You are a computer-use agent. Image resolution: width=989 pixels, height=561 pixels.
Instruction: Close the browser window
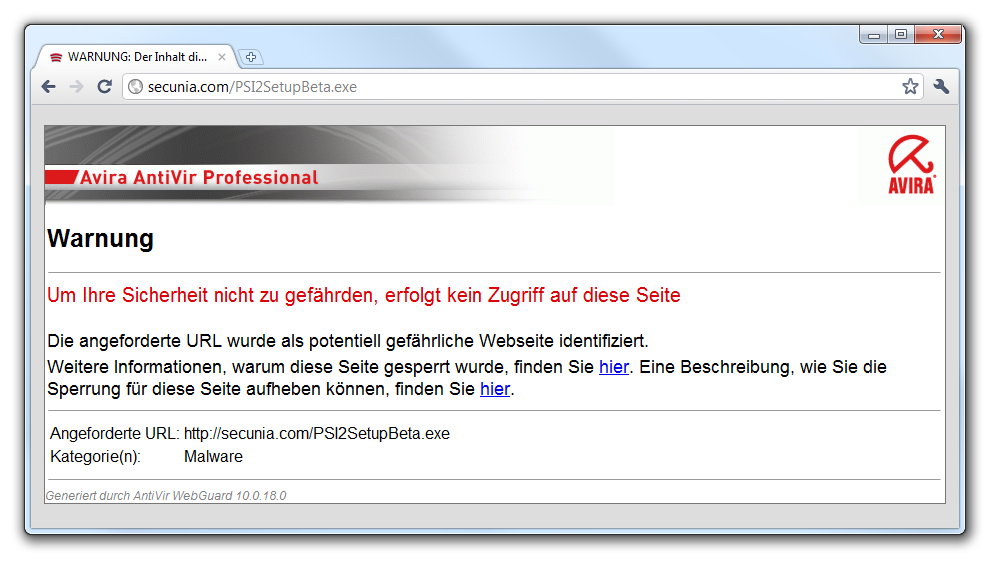pos(938,34)
